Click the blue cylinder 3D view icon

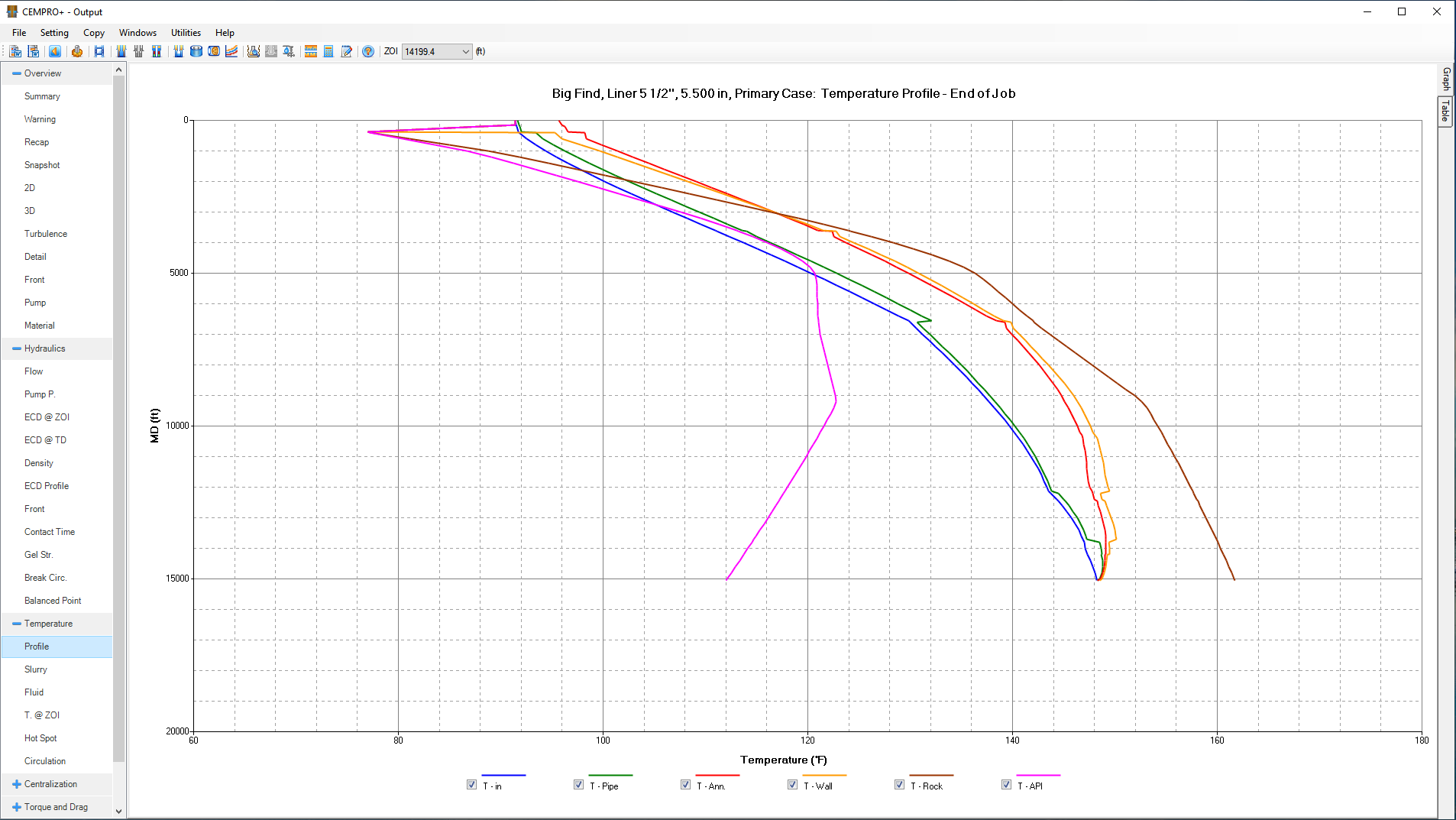point(196,51)
